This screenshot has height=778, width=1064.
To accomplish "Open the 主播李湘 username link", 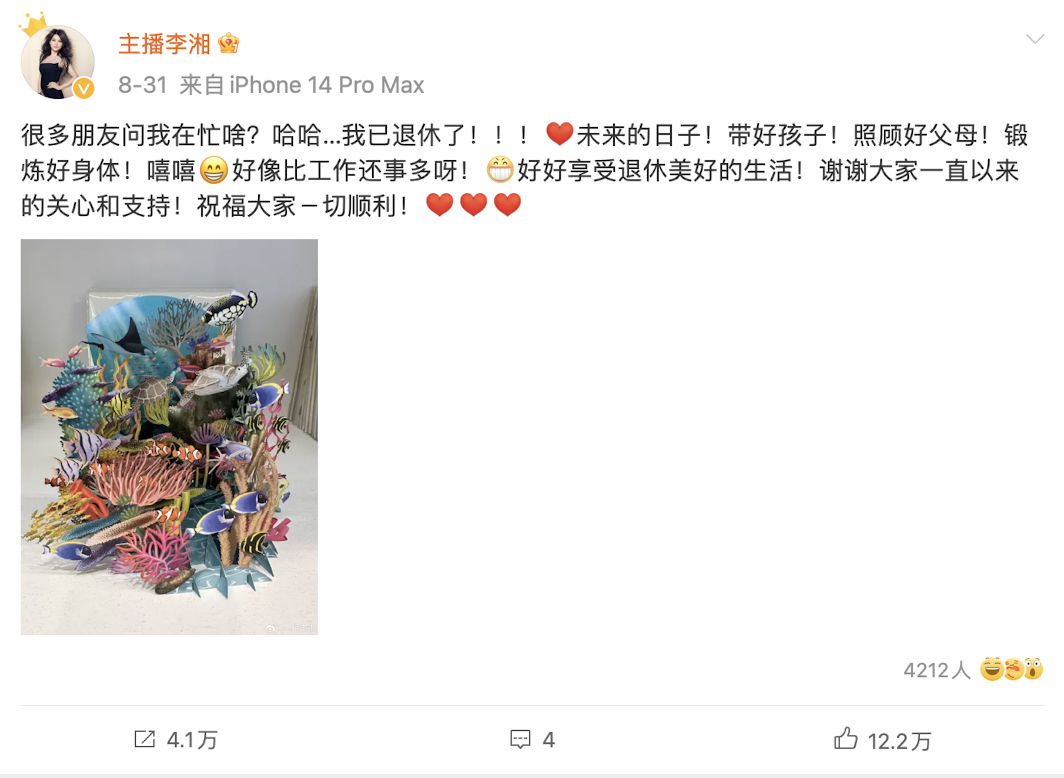I will point(164,44).
